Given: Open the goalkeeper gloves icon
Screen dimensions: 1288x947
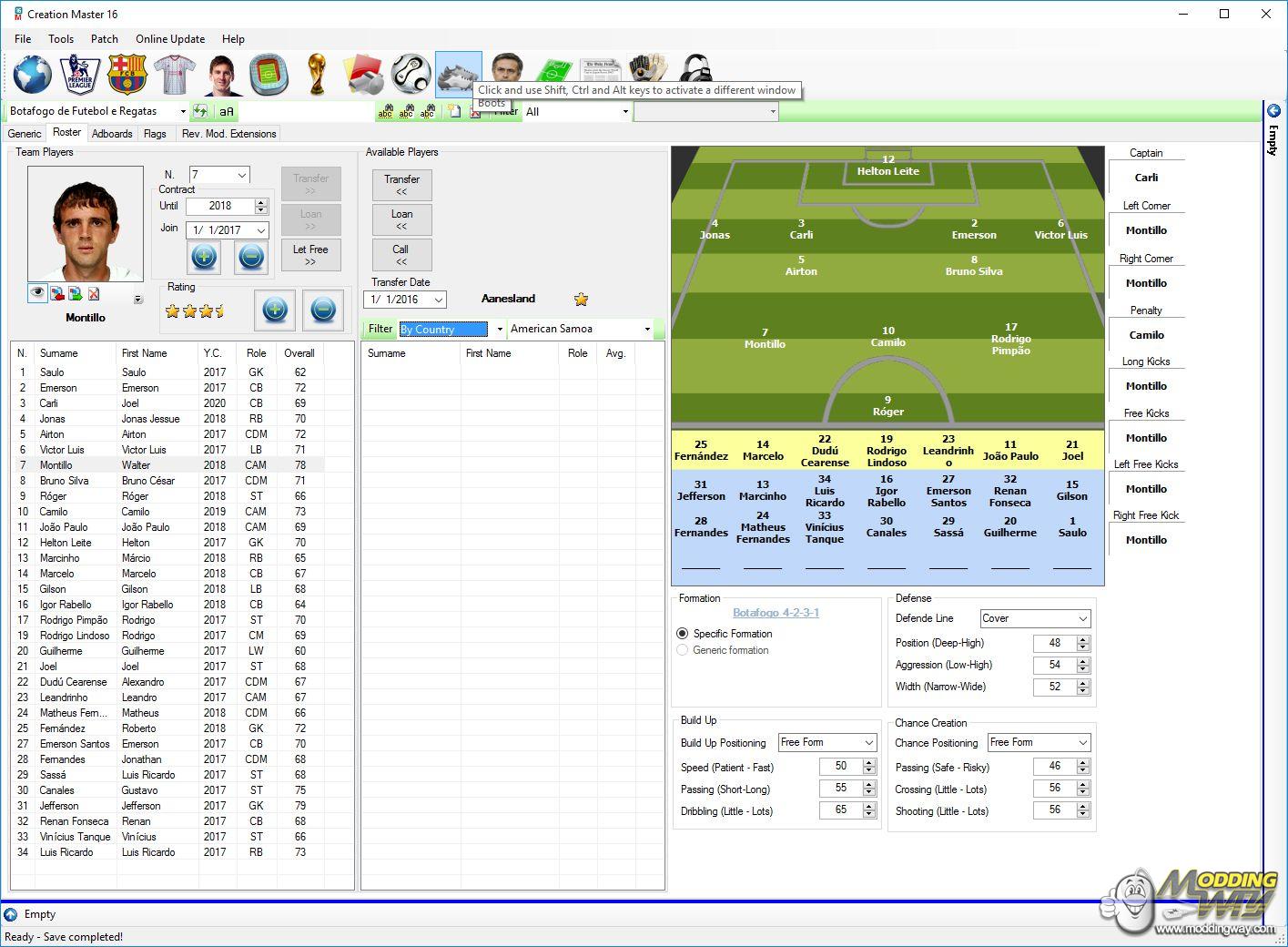Looking at the screenshot, I should 647,69.
